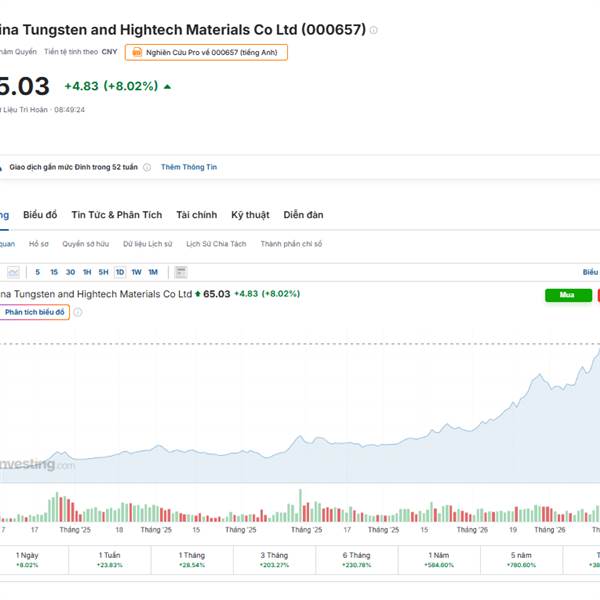
Task: Select 1 Năm range
Action: click(439, 559)
